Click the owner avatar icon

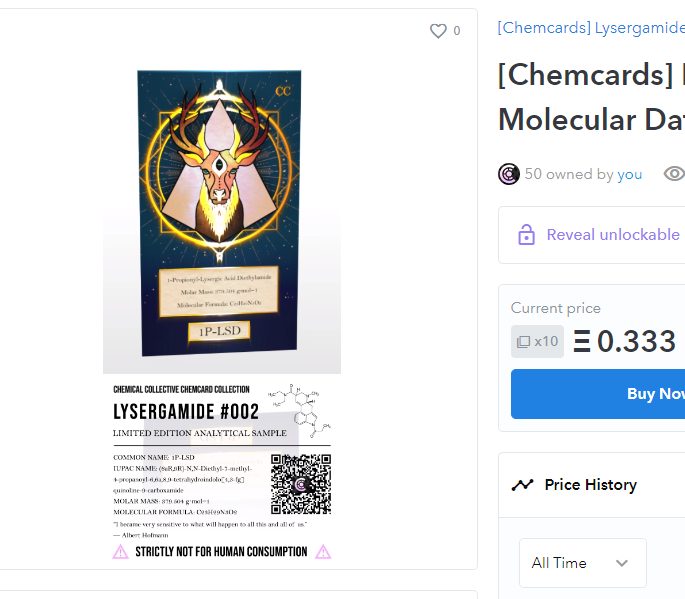(509, 174)
